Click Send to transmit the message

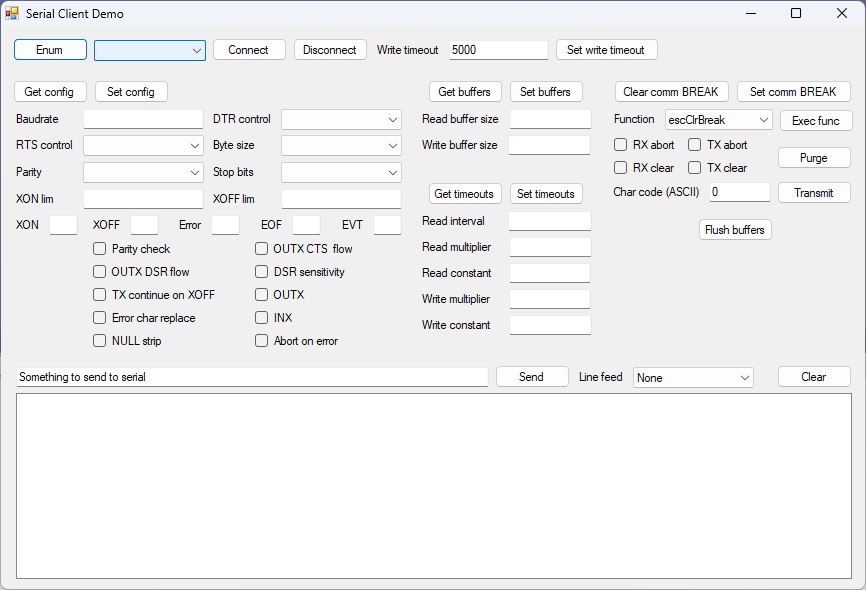531,377
